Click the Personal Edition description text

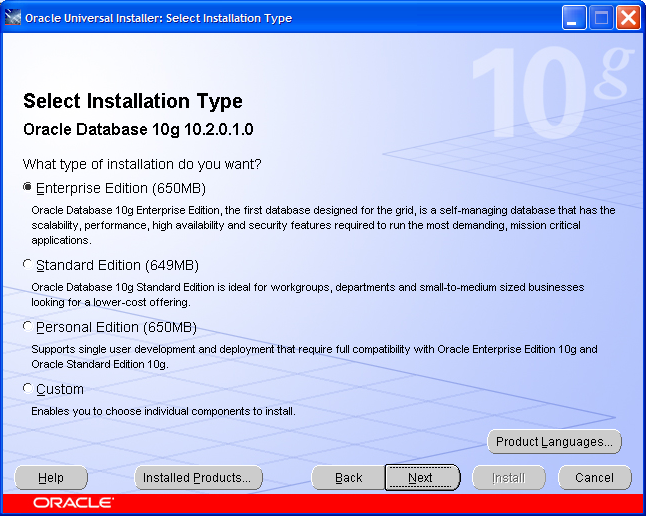(314, 357)
